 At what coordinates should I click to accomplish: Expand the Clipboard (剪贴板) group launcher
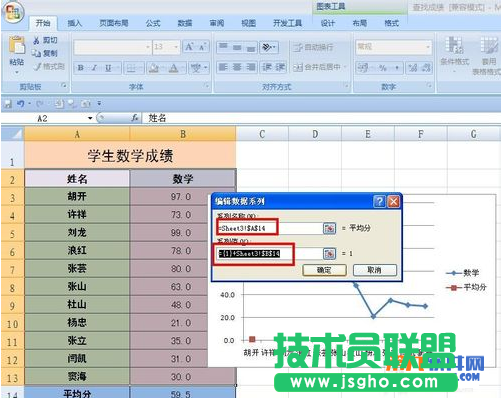63,86
